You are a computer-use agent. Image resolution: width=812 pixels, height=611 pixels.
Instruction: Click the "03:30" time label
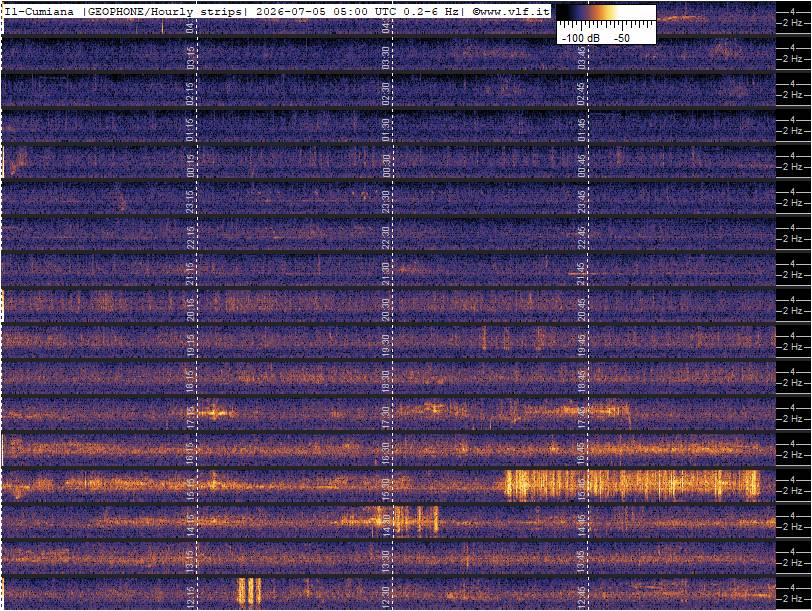coord(385,57)
